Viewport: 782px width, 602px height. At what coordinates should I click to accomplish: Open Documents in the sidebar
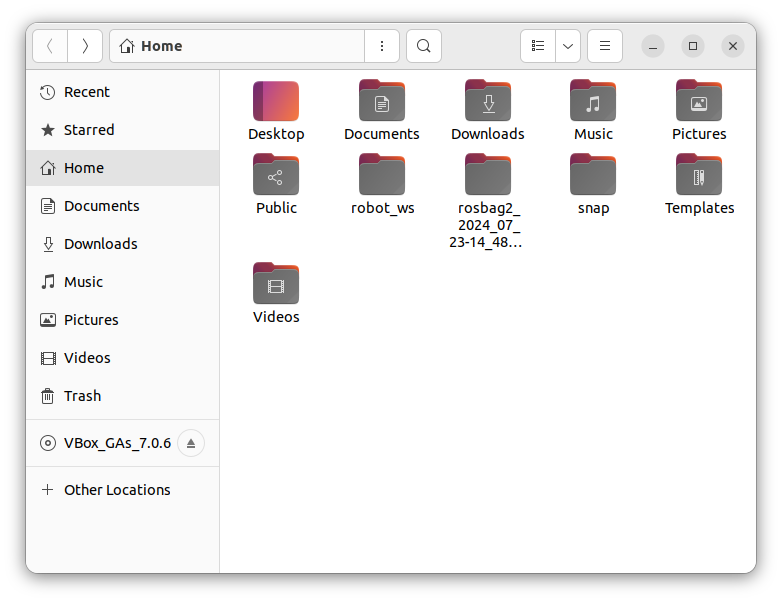123,206
